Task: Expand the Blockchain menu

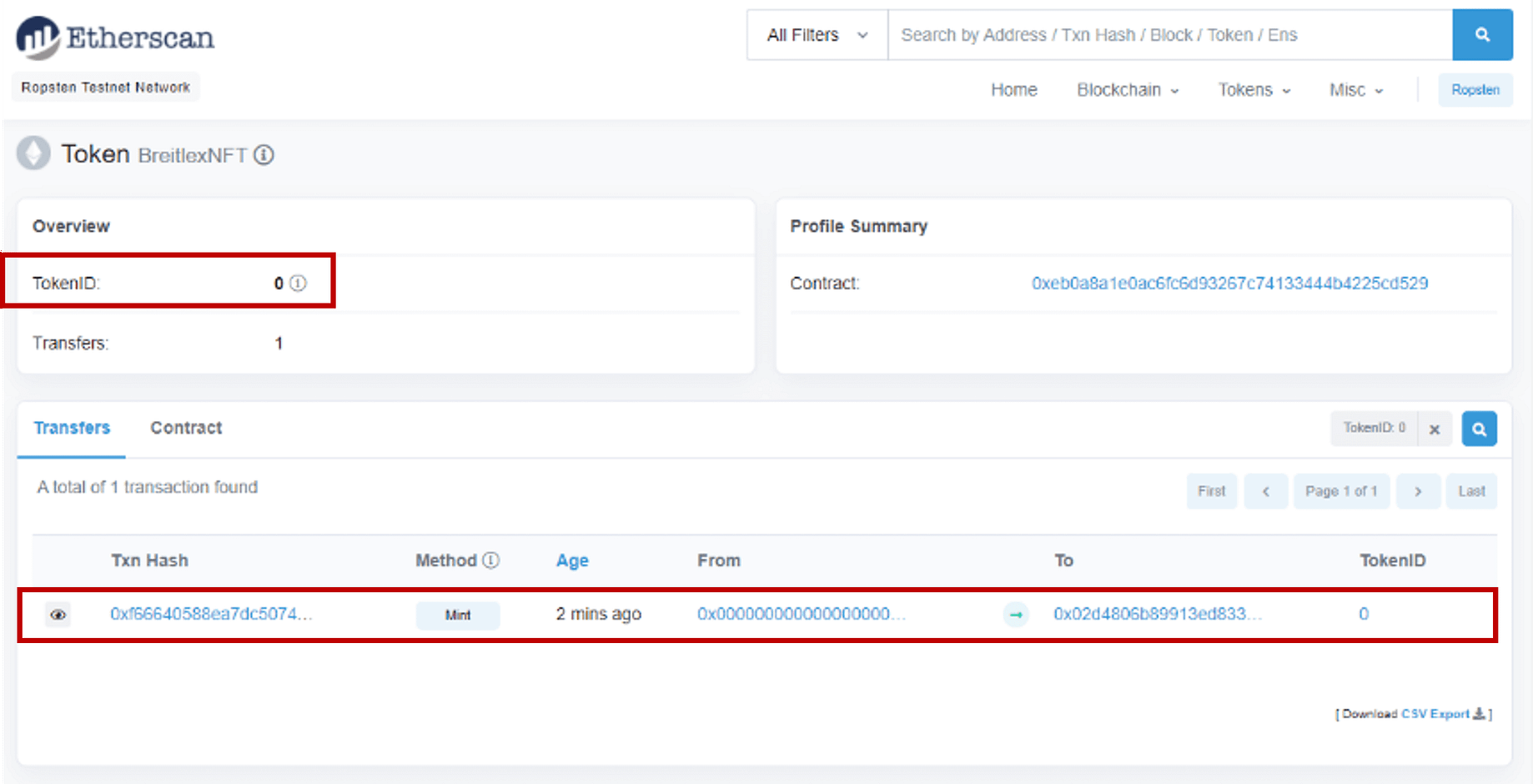Action: tap(1128, 90)
